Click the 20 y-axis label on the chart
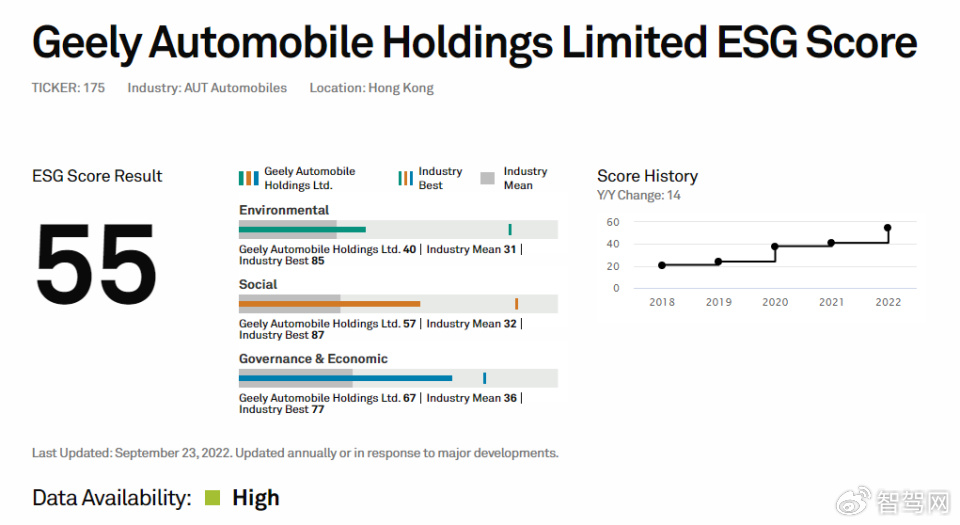Screen dimensions: 960x525 (x=613, y=266)
